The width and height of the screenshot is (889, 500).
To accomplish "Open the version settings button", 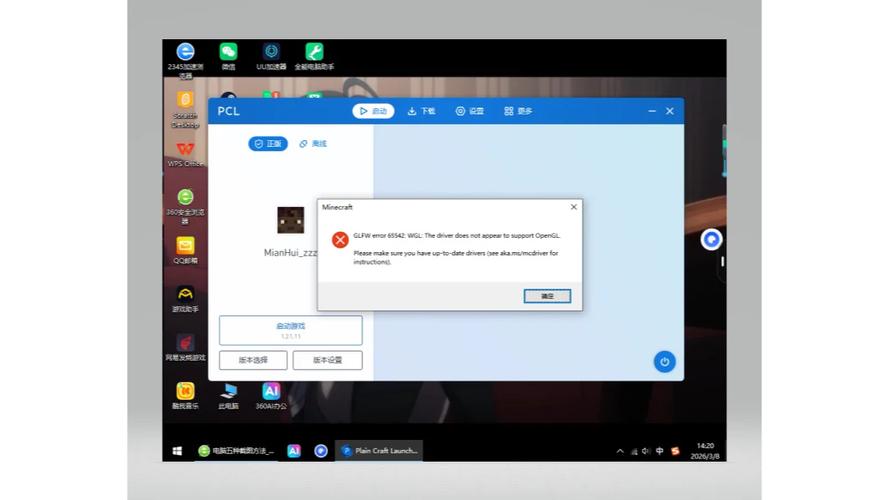I will 327,360.
